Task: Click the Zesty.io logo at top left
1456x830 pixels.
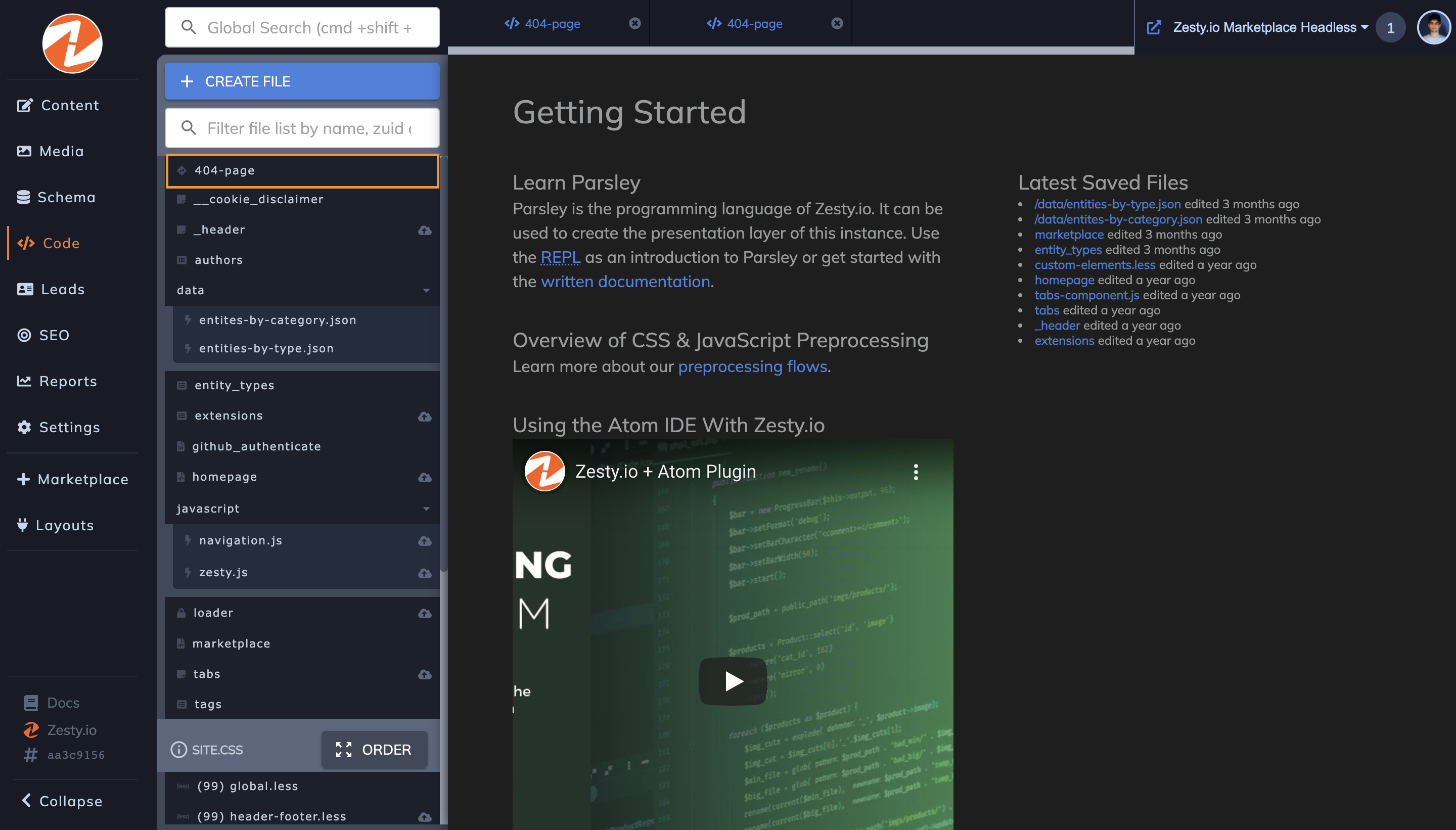Action: tap(72, 44)
